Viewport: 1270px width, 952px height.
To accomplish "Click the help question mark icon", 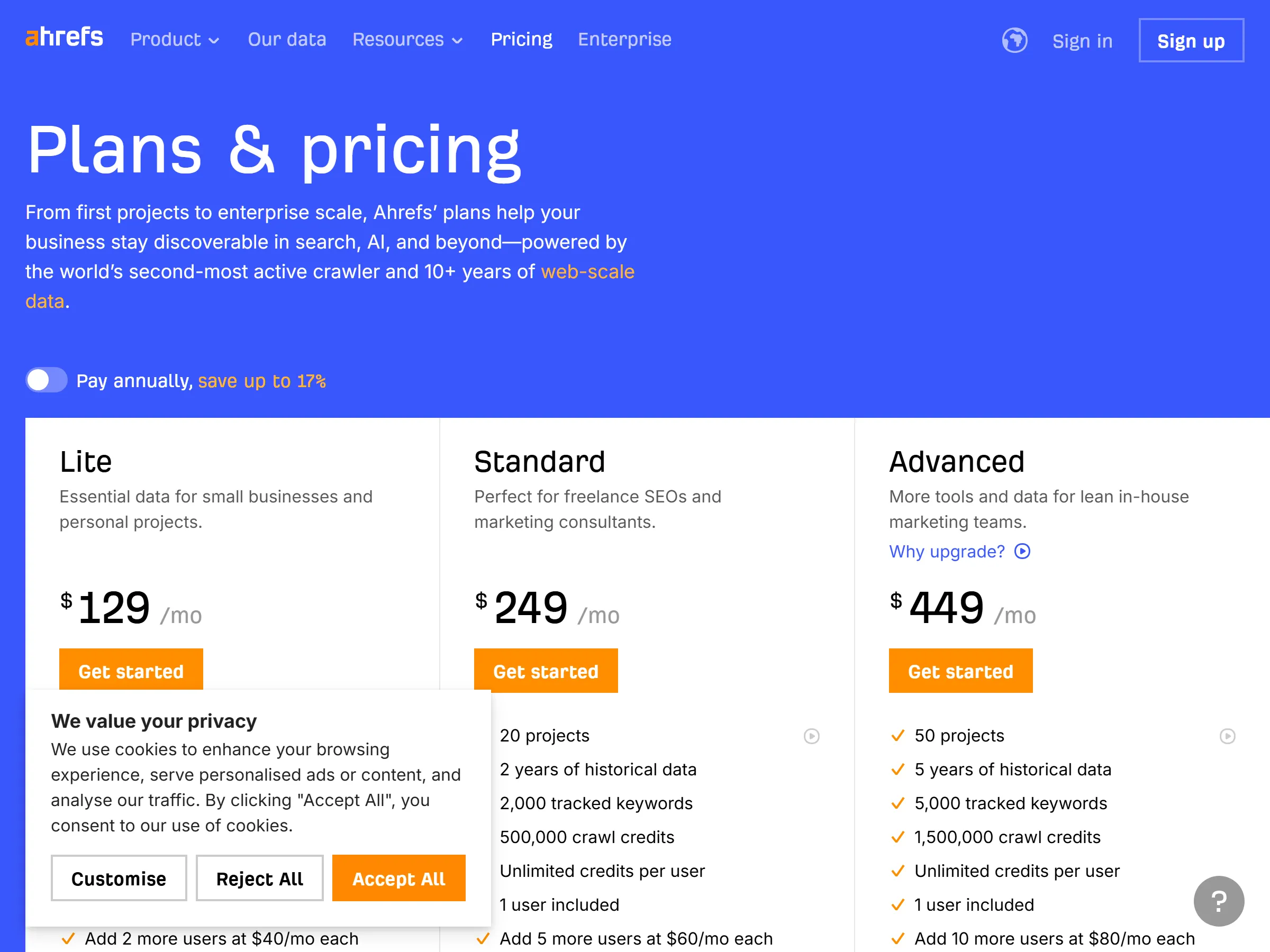I will click(1218, 901).
